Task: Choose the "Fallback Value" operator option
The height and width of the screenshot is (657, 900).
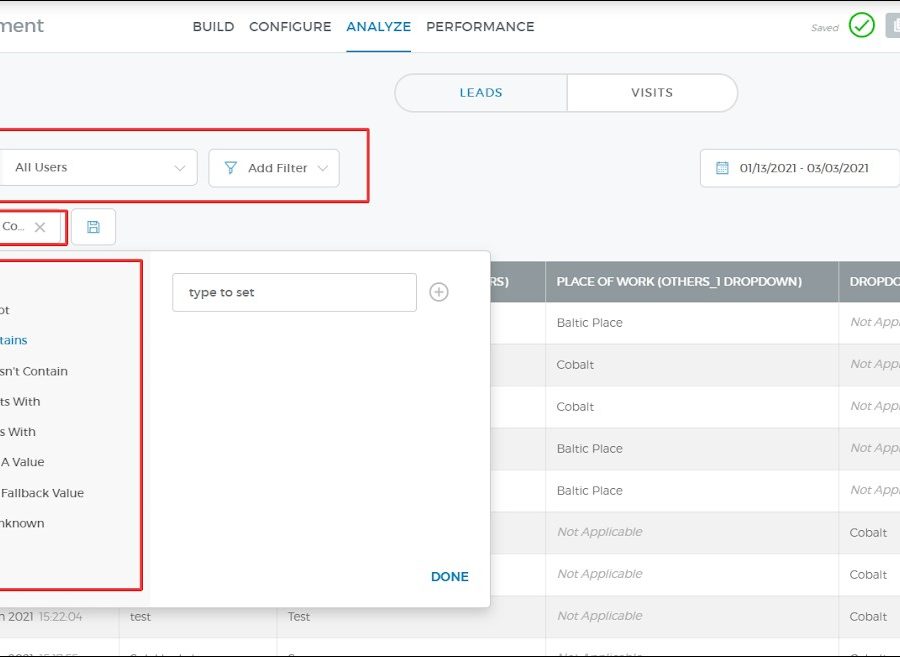Action: click(x=42, y=493)
